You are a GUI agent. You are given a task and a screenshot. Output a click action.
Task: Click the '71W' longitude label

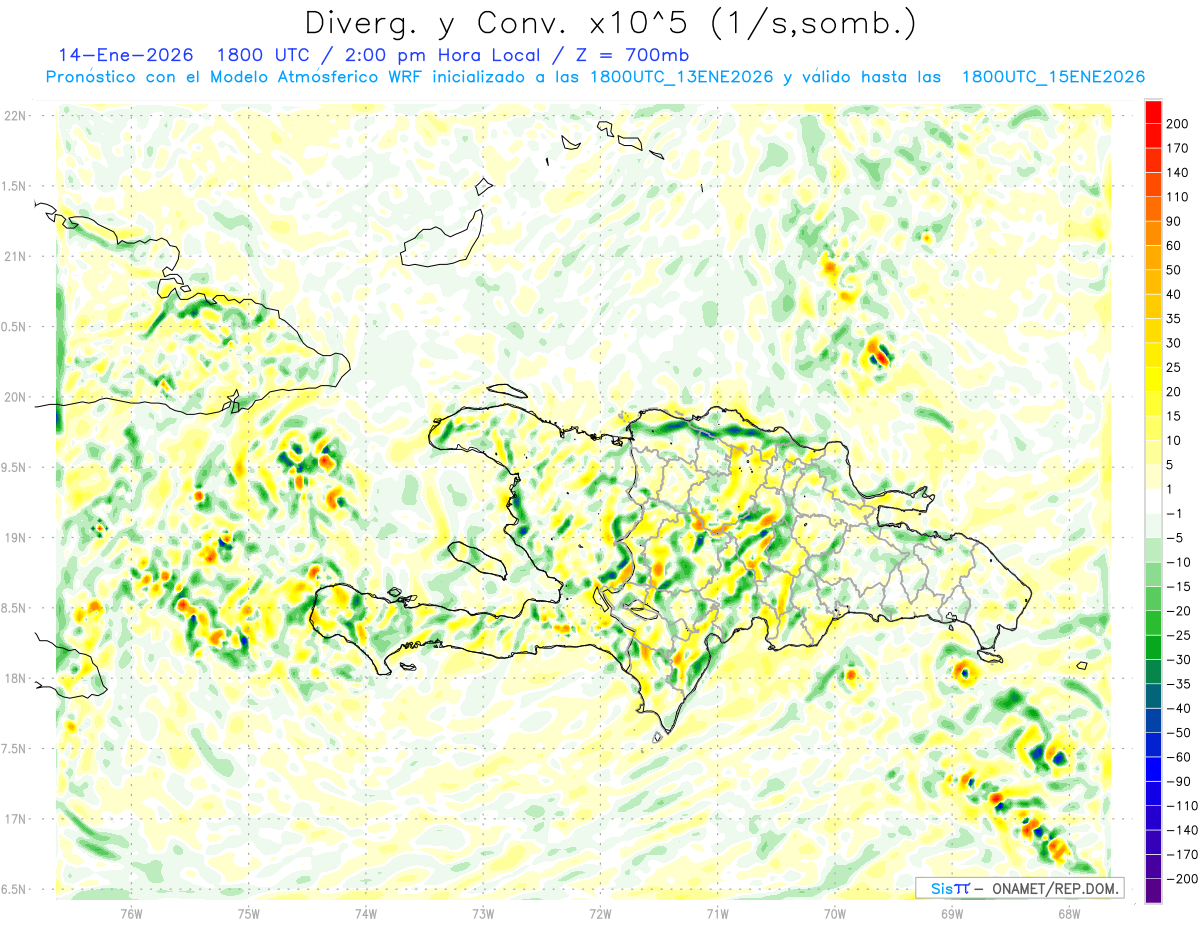pyautogui.click(x=717, y=912)
